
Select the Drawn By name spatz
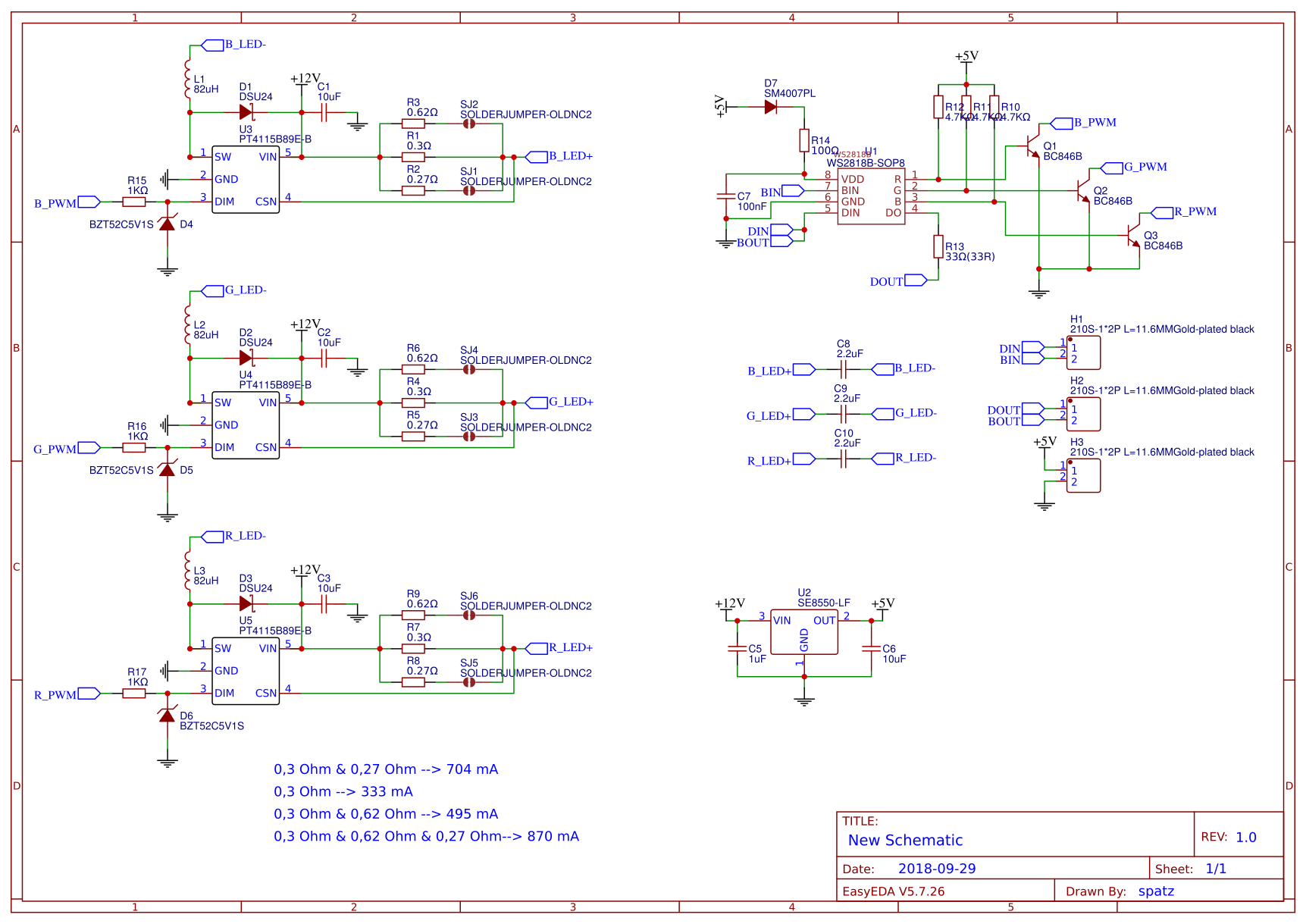click(x=1156, y=891)
